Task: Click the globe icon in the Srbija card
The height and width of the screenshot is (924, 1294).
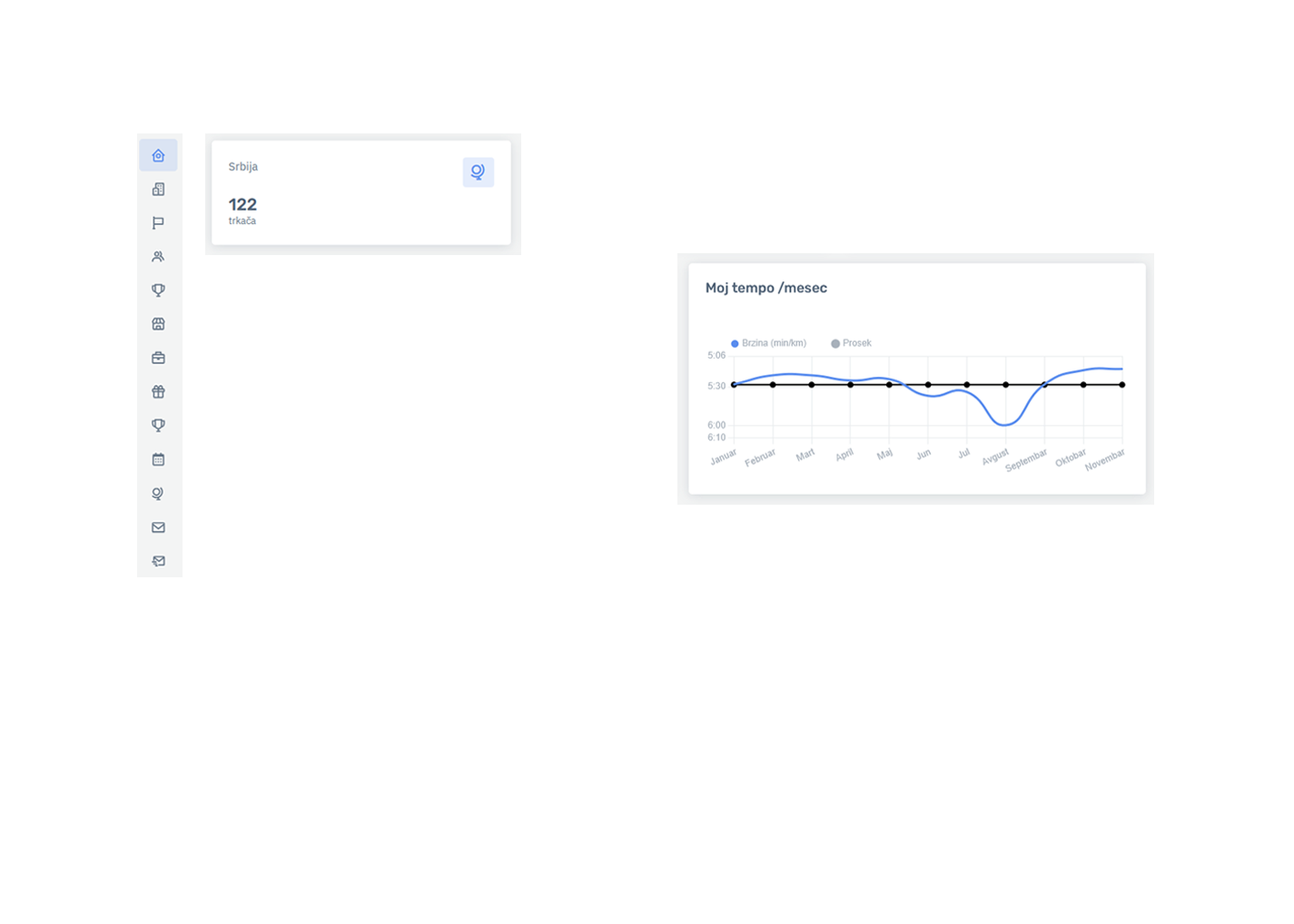Action: click(478, 172)
